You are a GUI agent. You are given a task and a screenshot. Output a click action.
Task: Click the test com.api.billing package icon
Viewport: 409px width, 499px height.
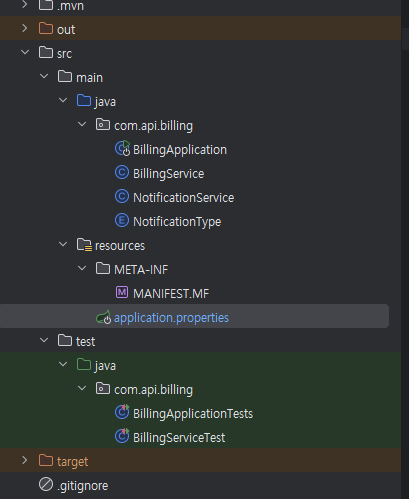(x=103, y=388)
